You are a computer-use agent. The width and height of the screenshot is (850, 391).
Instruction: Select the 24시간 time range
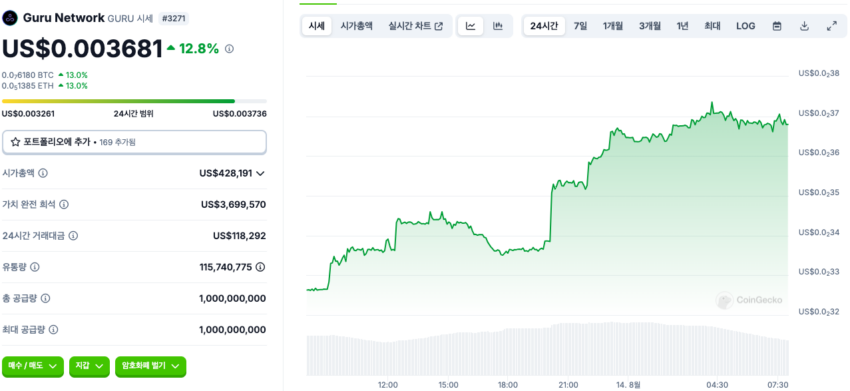click(x=544, y=26)
